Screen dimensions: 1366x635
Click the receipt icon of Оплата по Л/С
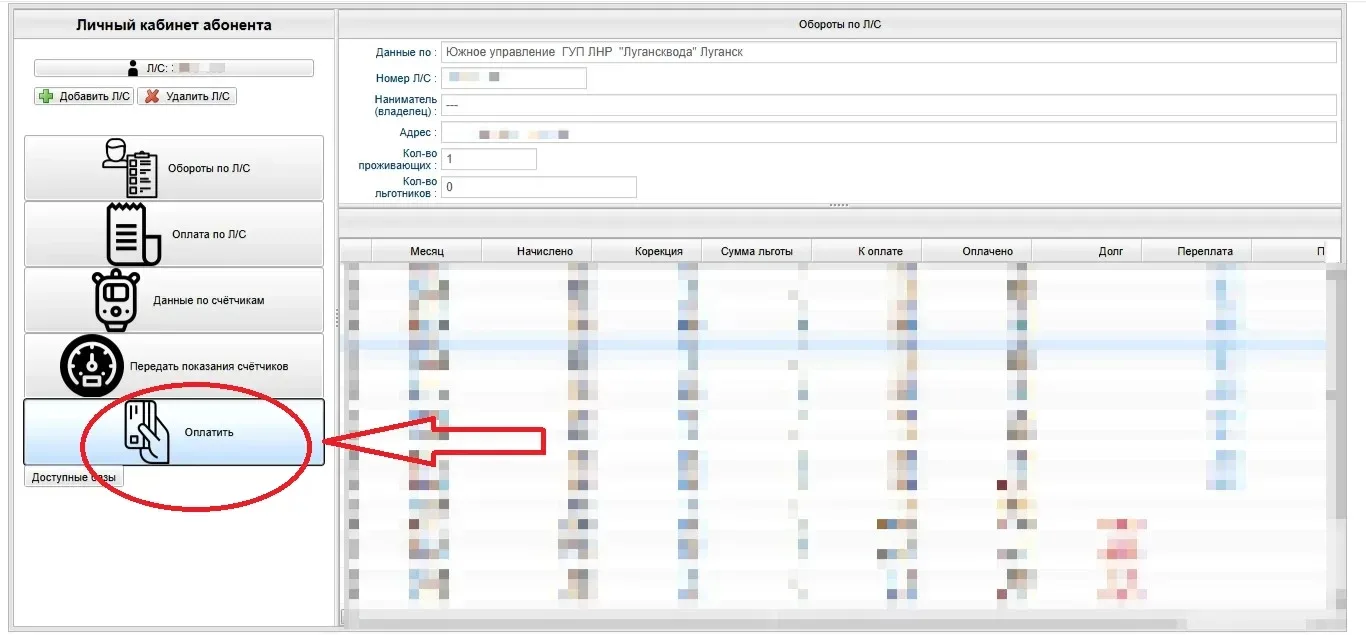tap(133, 234)
